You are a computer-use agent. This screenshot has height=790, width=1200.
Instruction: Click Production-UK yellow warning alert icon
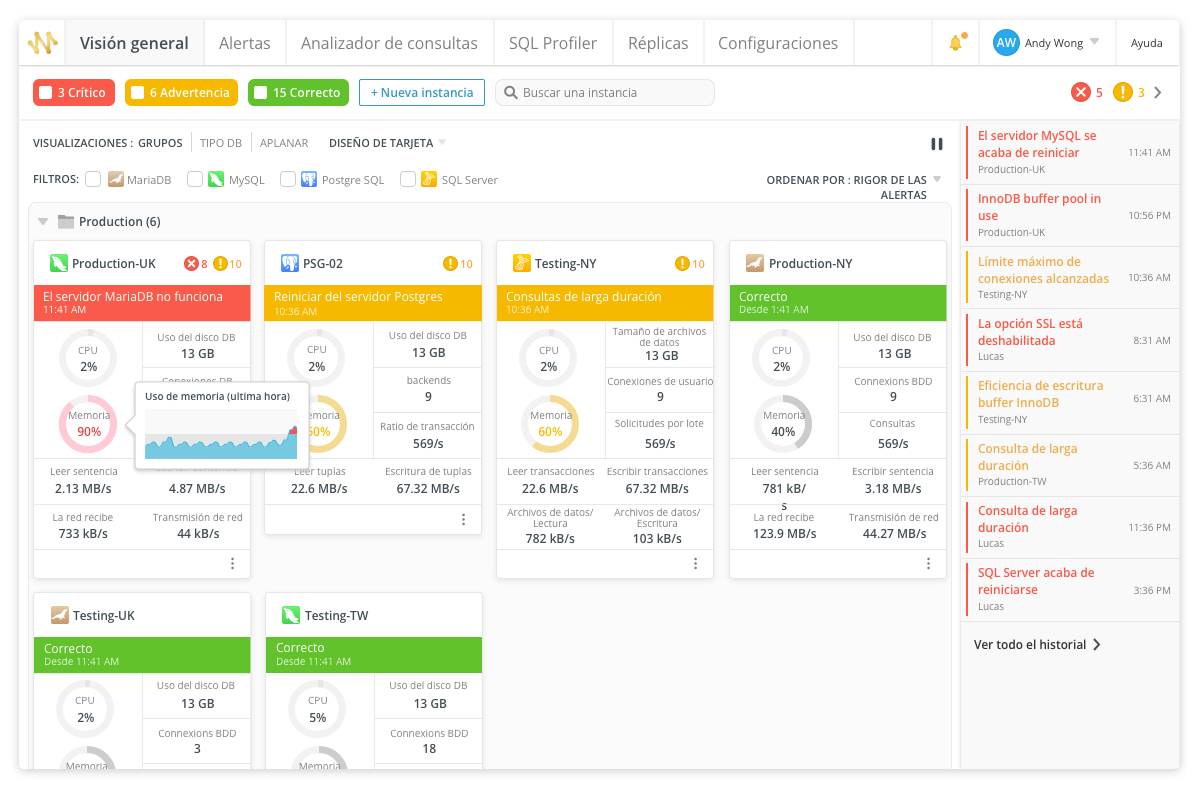220,264
